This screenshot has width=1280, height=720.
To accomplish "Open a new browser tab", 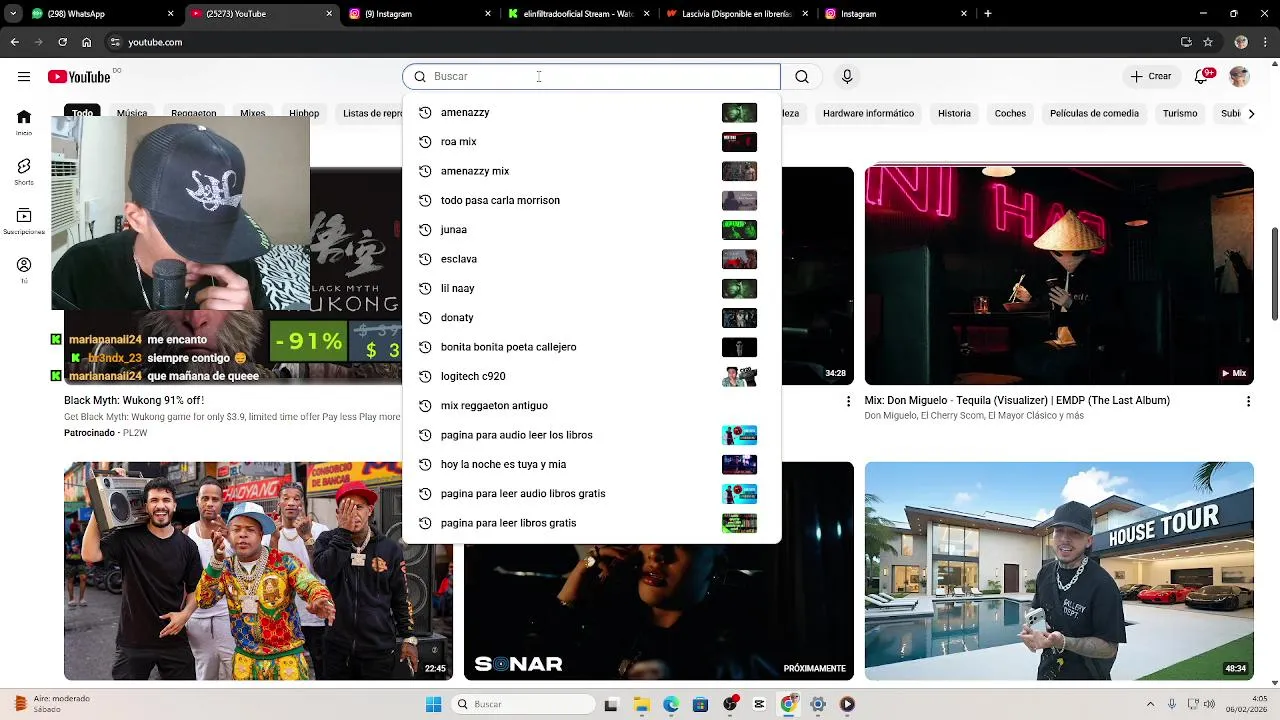I will [x=988, y=14].
